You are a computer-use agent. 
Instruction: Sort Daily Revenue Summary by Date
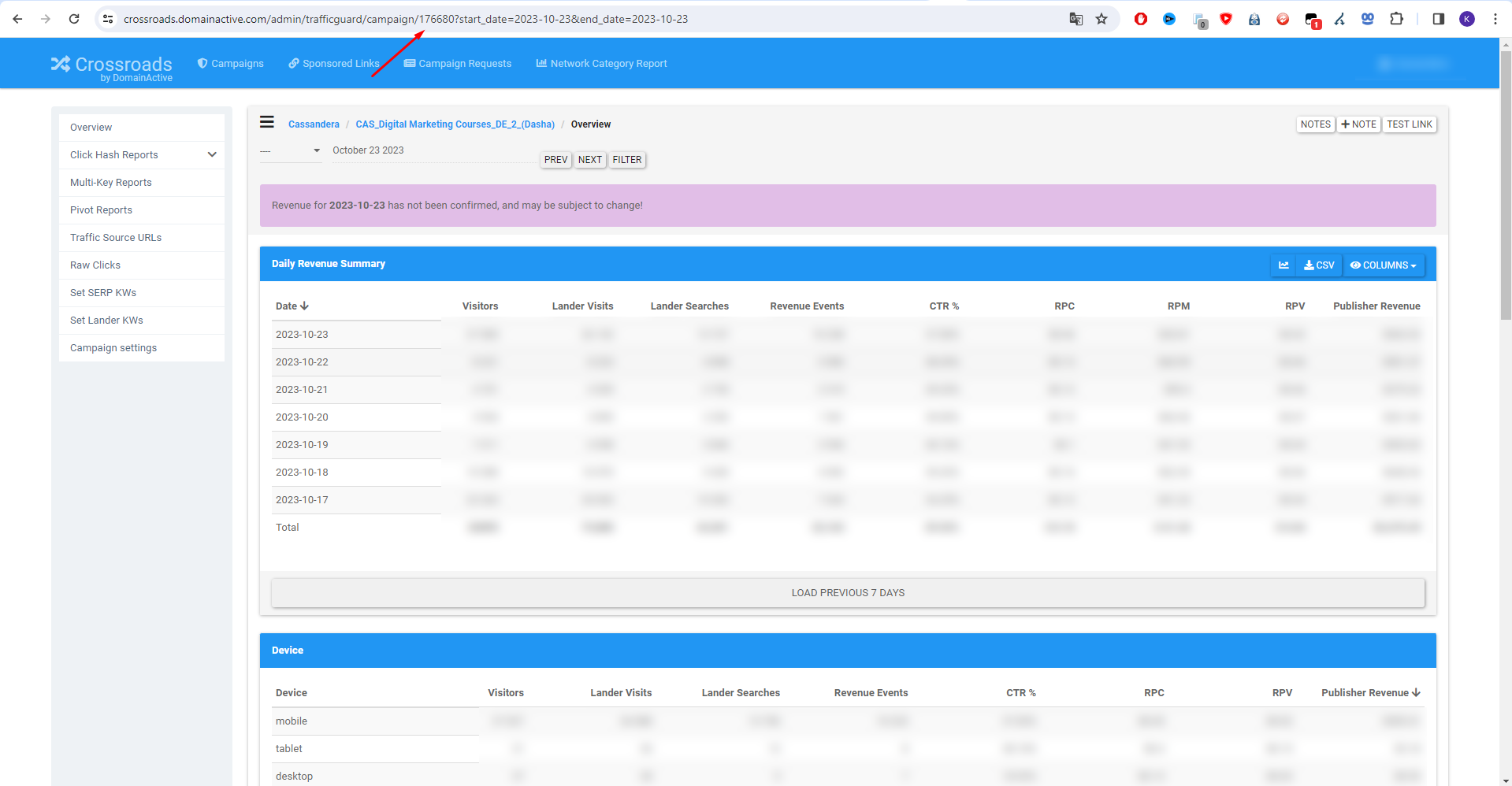pos(292,306)
